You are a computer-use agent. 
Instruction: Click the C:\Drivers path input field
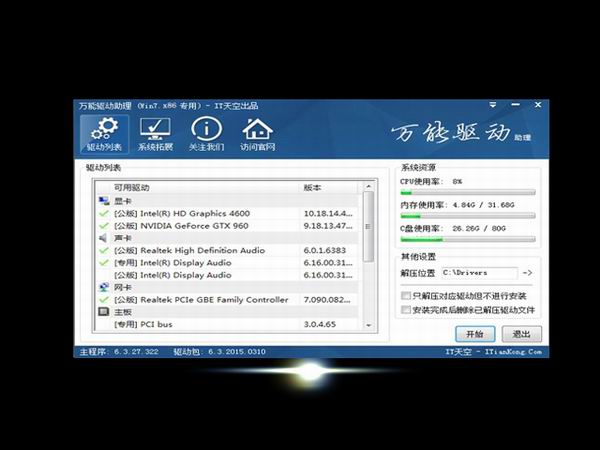(479, 272)
